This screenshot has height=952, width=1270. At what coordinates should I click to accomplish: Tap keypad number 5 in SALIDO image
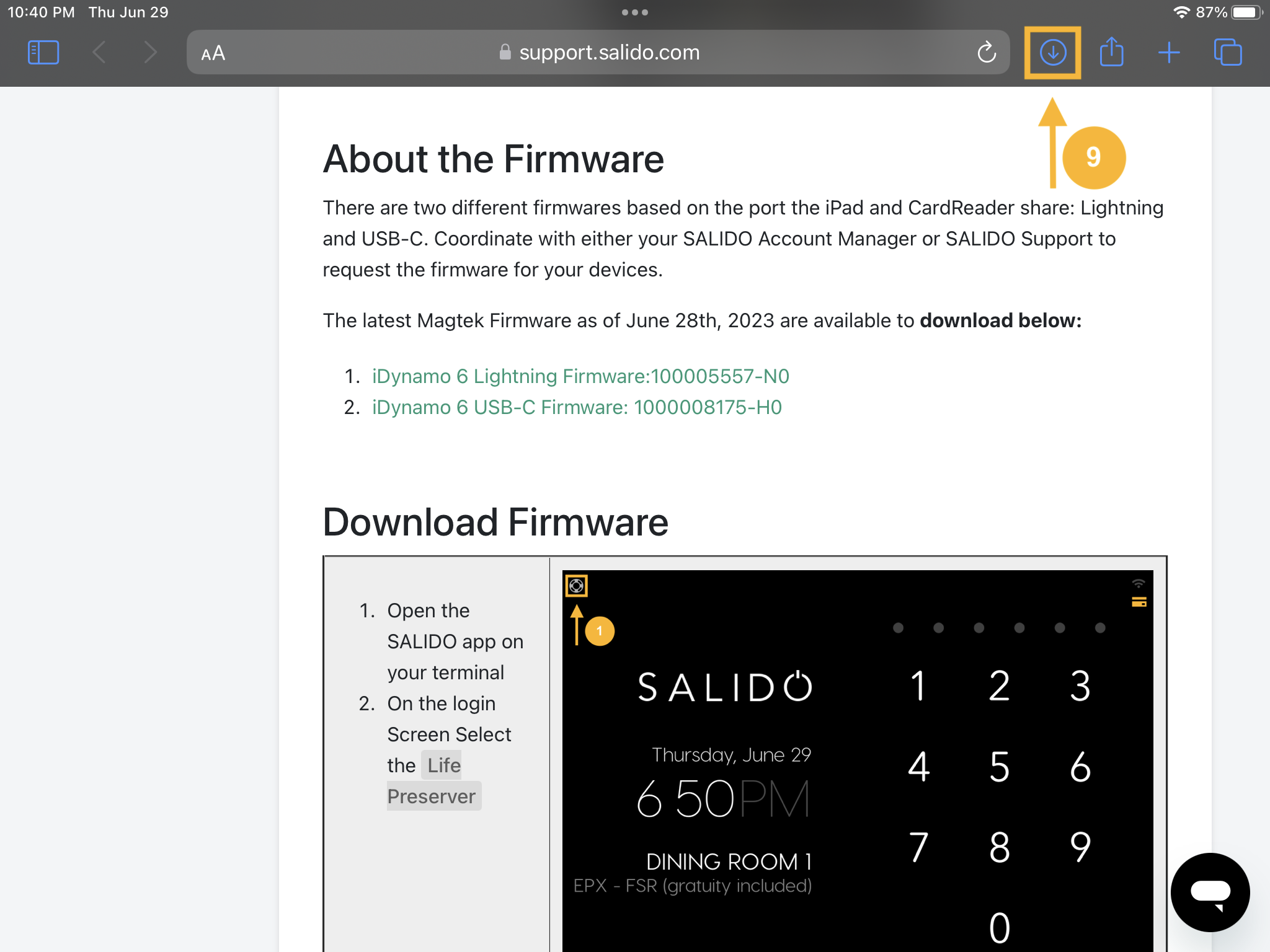999,767
